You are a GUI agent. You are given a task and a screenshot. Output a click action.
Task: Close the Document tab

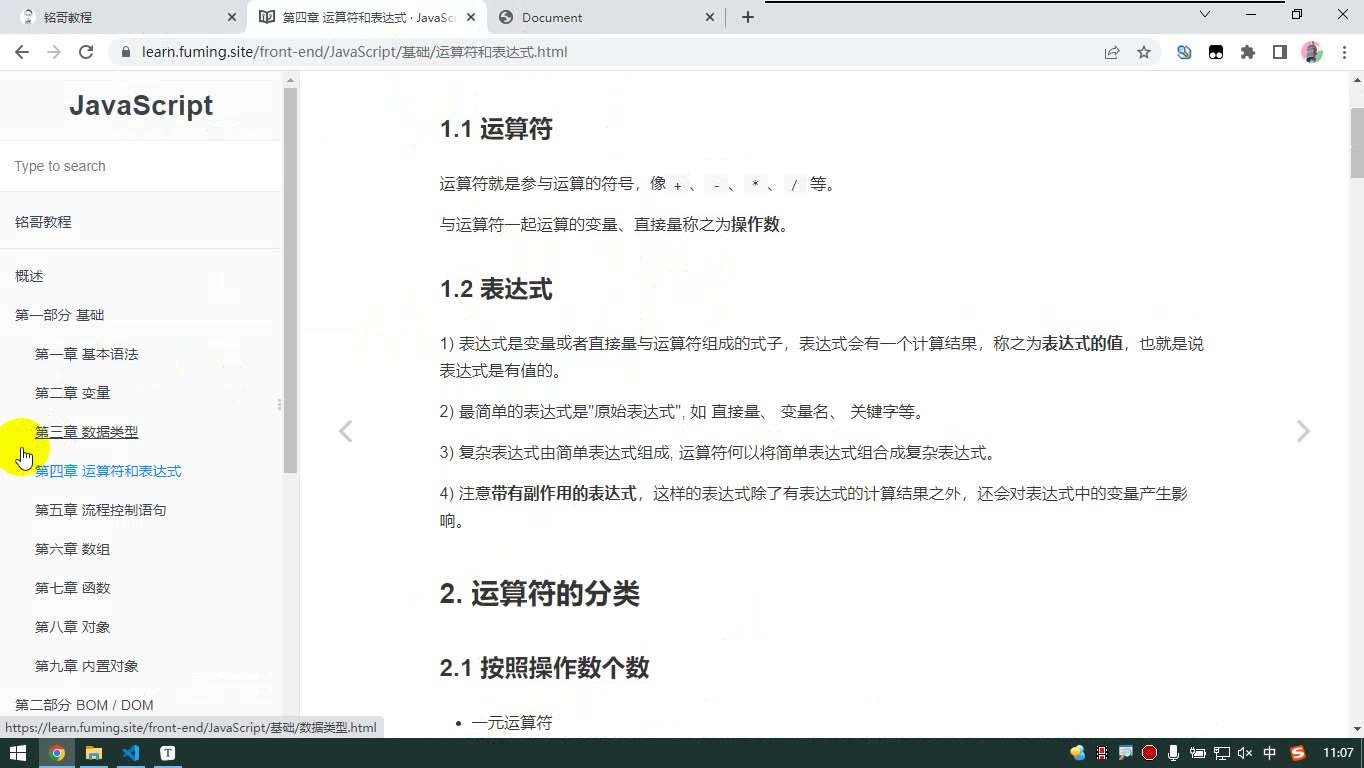pos(710,17)
